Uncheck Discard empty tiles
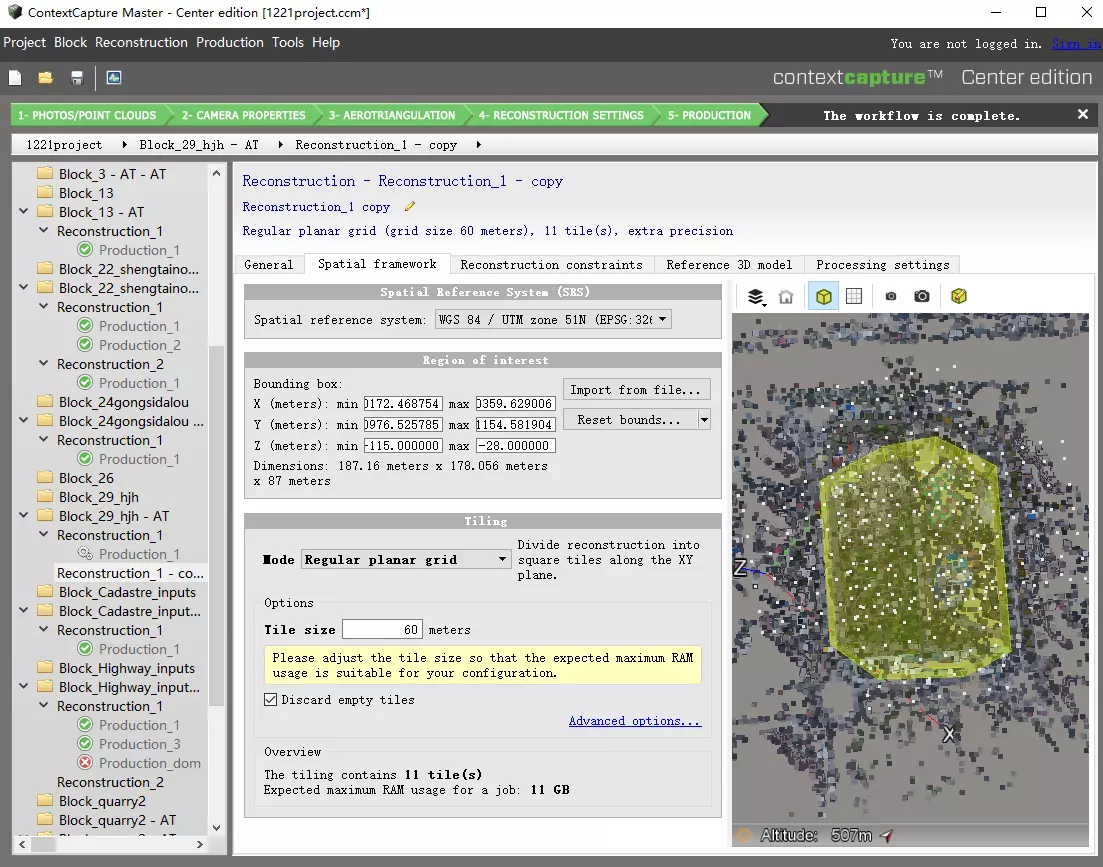This screenshot has height=867, width=1103. coord(271,700)
